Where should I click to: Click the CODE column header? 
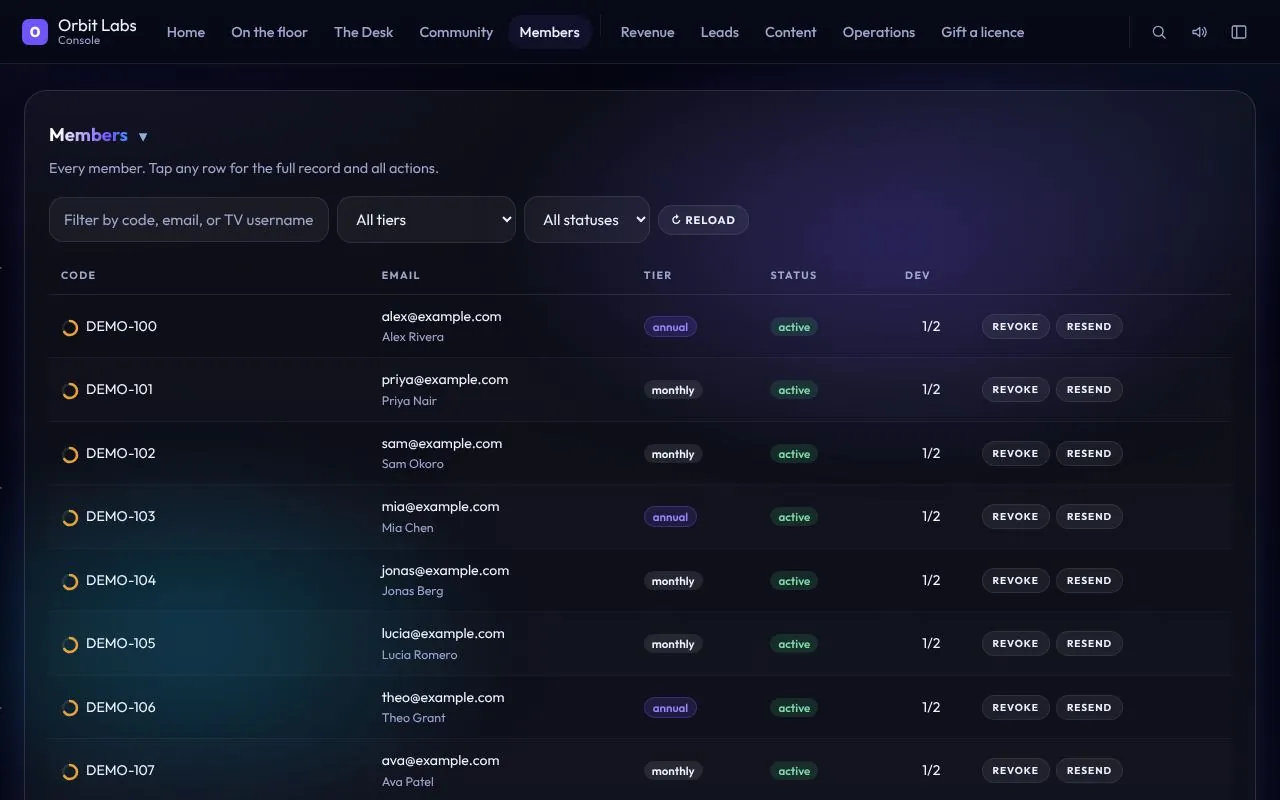pos(78,275)
